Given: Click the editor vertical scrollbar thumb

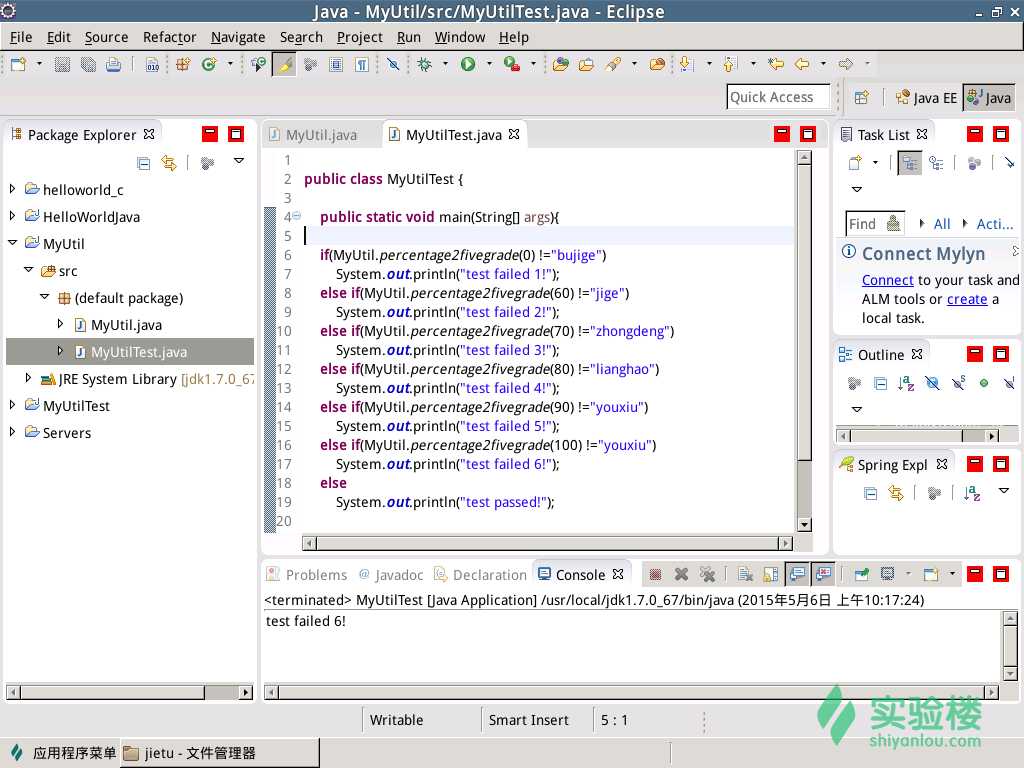Looking at the screenshot, I should pos(805,312).
